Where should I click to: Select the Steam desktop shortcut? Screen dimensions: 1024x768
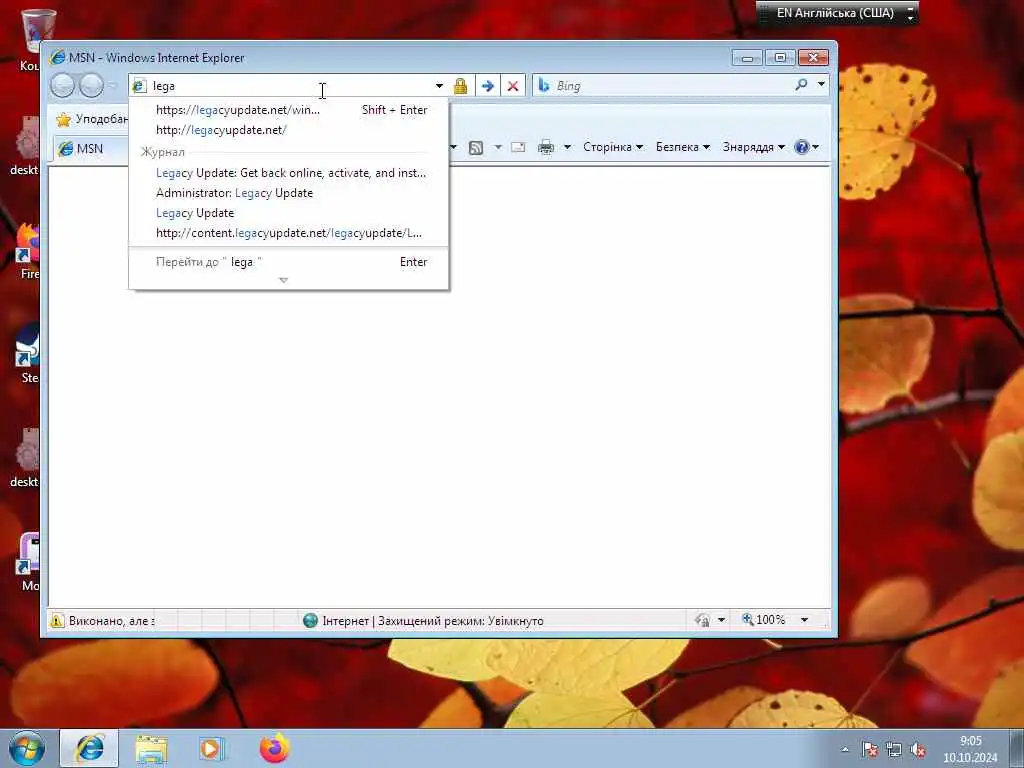coord(29,353)
